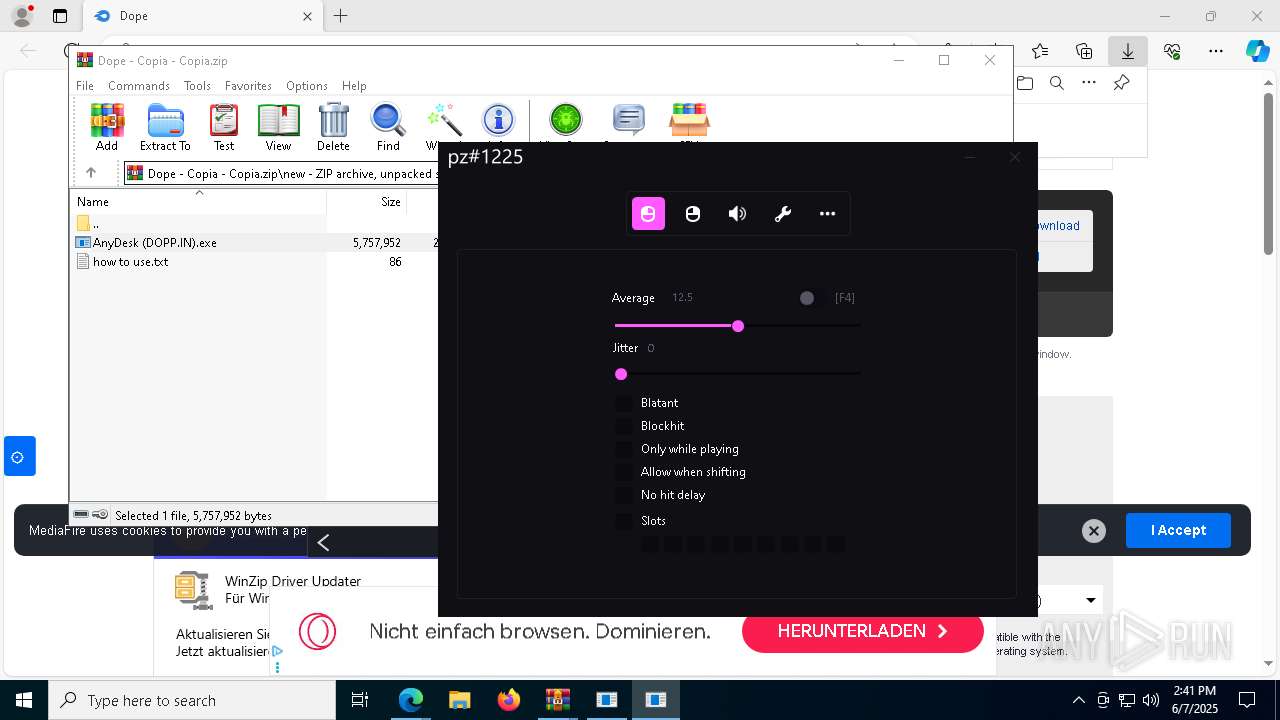Click the HERUNTERLADEN Opera ad button
Screen dimensions: 1280x720
(862, 631)
